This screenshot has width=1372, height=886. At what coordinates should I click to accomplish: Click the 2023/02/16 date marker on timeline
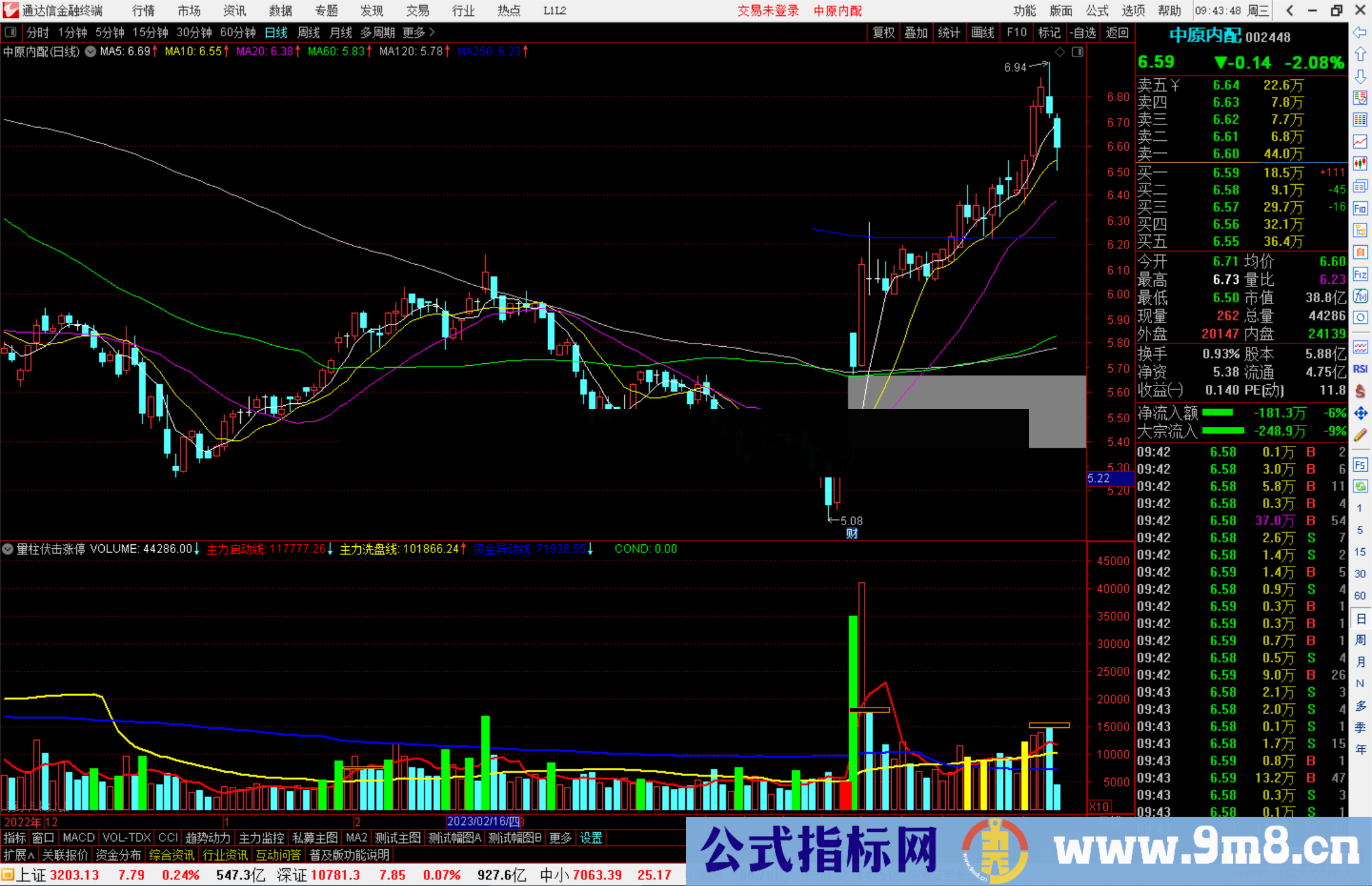point(484,821)
